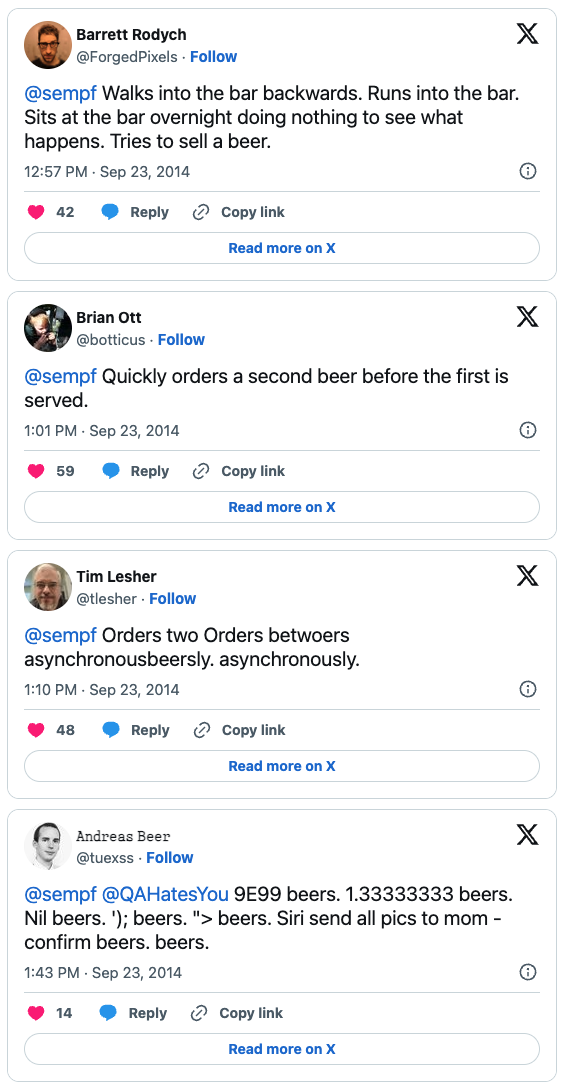Copy link to Barrett Rodych's tweet
Screen dimensions: 566x1089
(238, 213)
